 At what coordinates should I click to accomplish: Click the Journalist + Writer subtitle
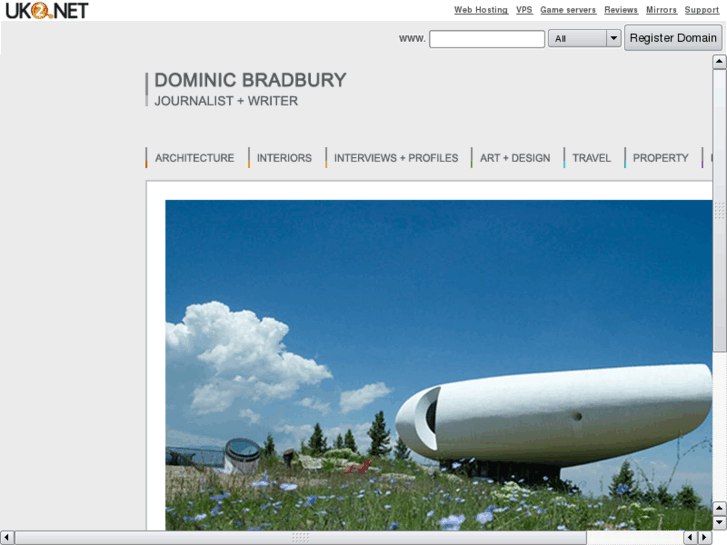226,101
